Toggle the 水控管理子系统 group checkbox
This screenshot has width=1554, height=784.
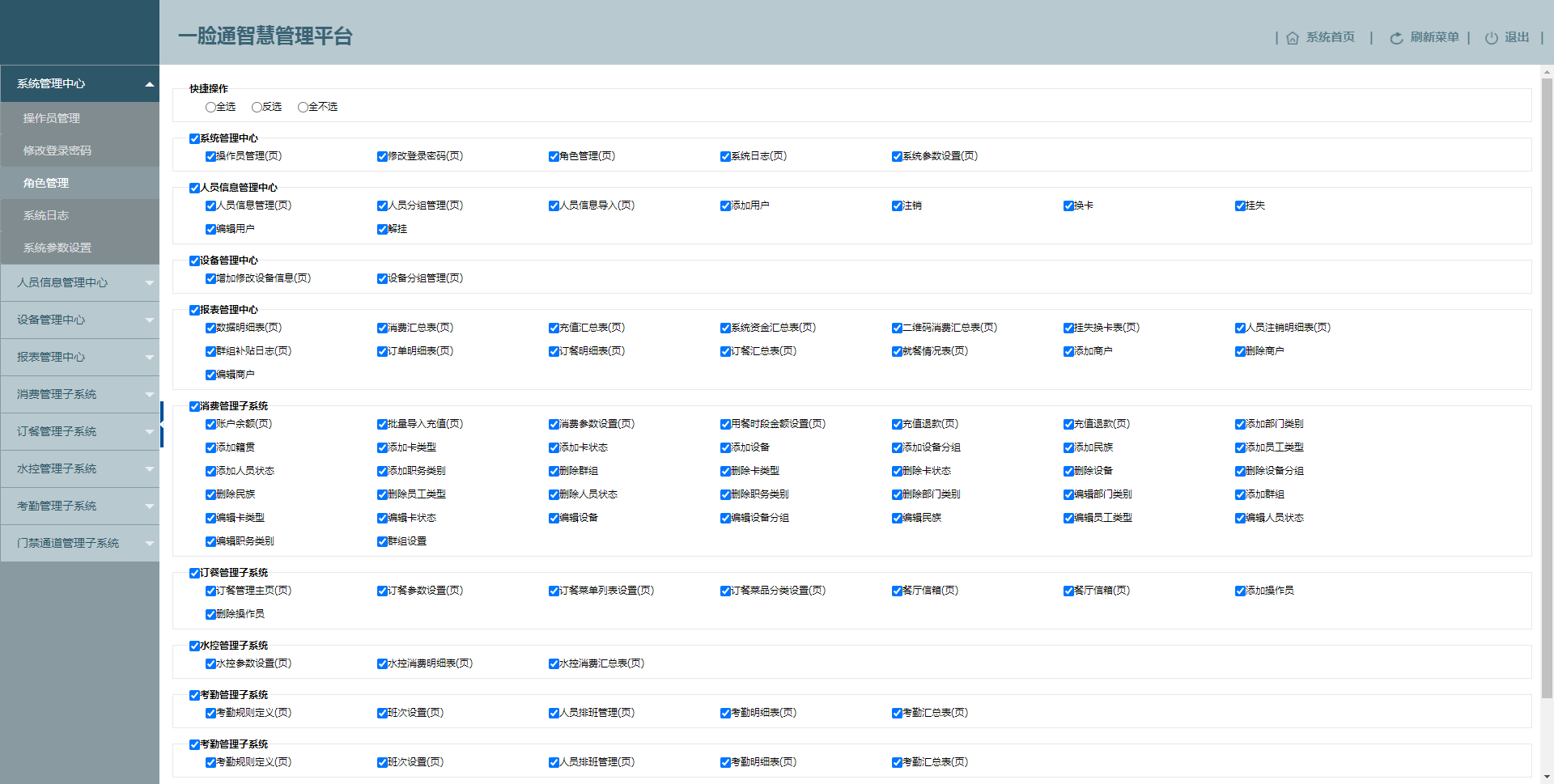click(194, 646)
